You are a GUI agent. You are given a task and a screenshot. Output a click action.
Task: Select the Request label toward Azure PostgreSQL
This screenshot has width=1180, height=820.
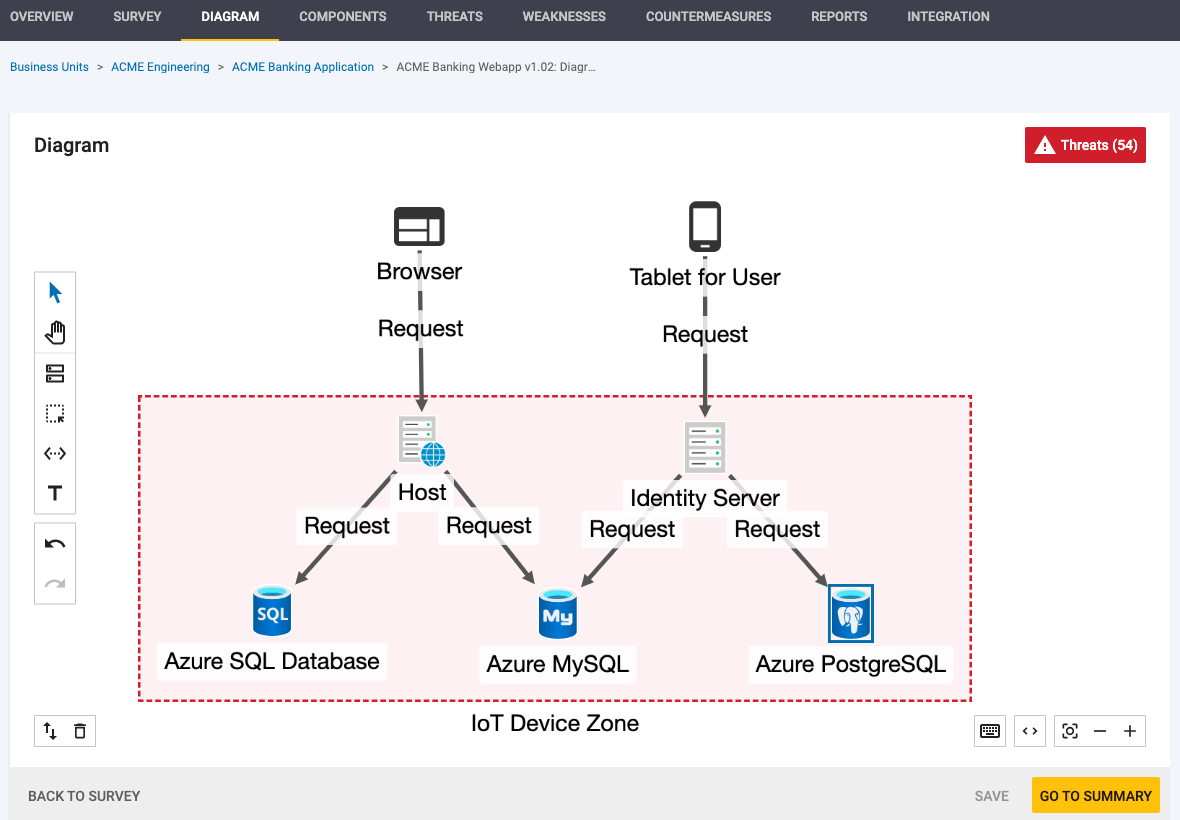(x=777, y=529)
